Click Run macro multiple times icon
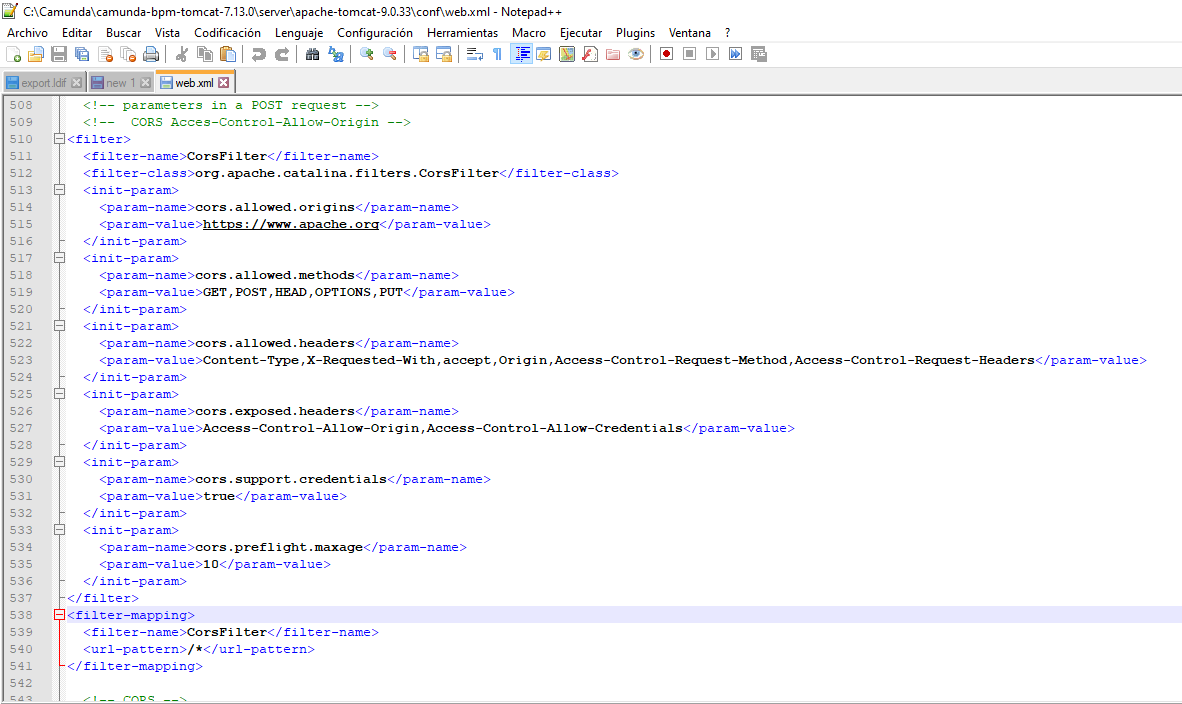 tap(736, 54)
